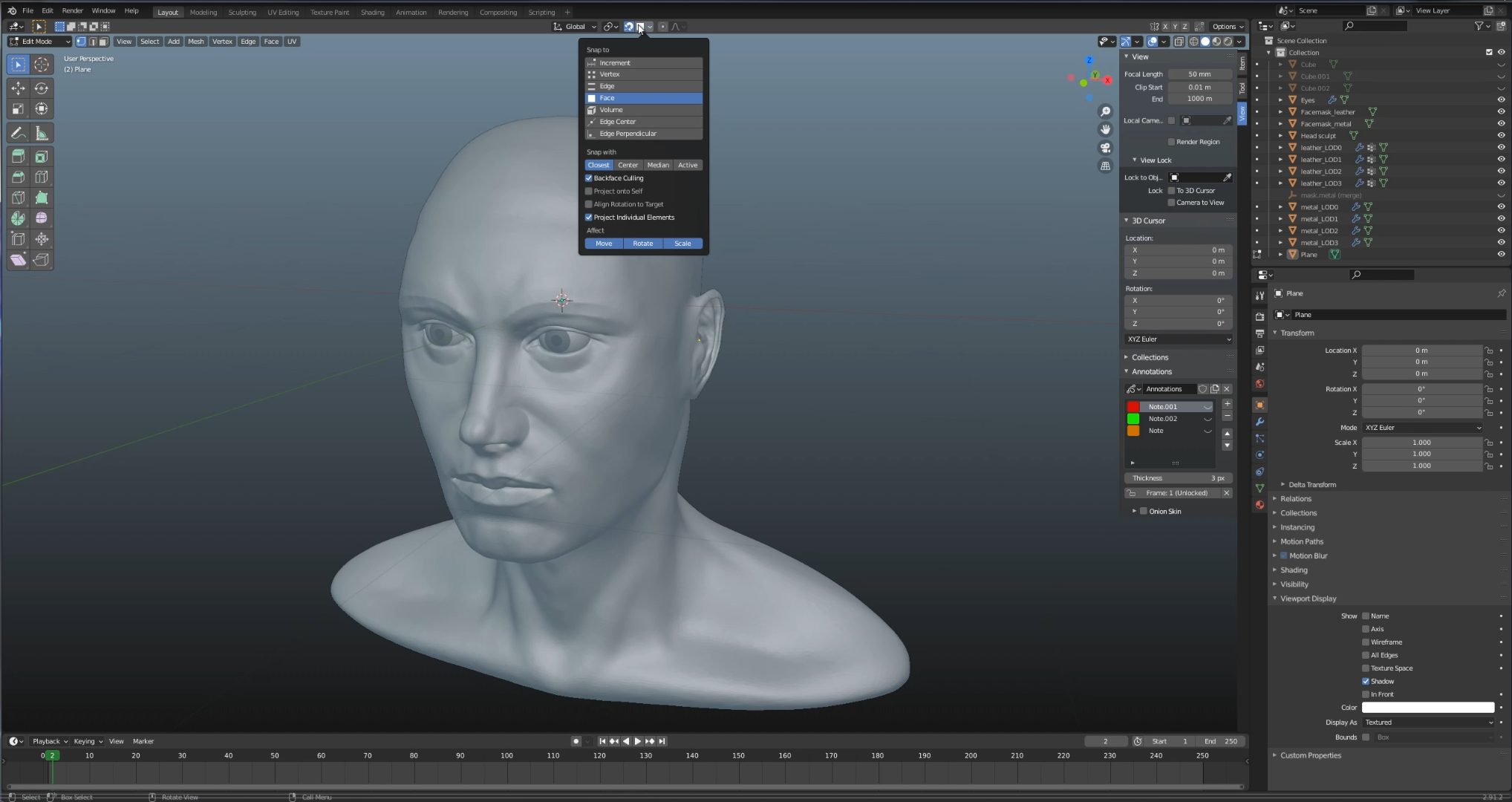Open the Edit Mode dropdown

39,42
